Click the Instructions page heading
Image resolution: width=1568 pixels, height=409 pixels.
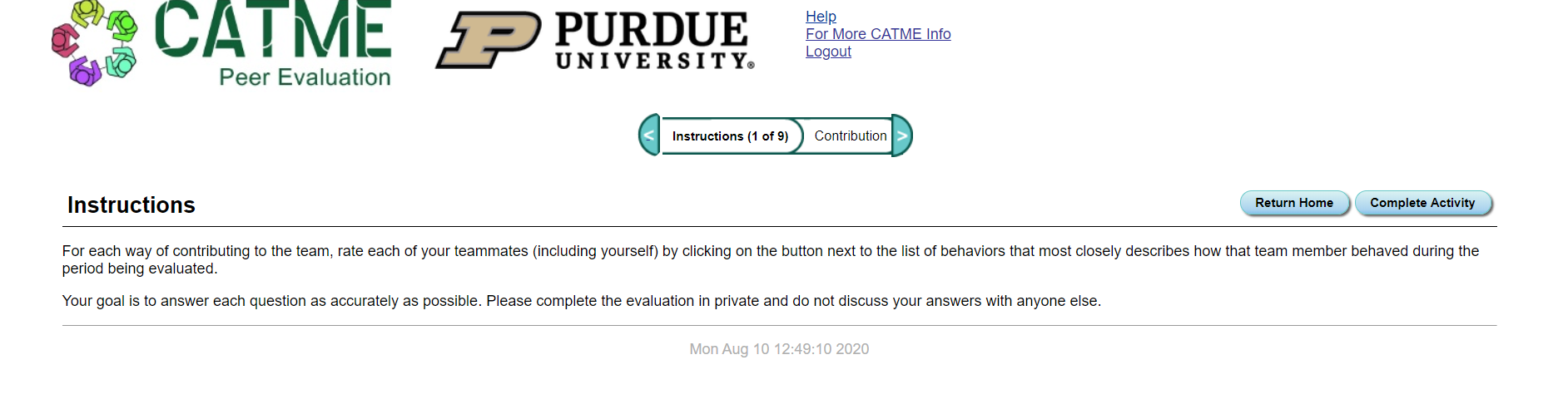131,205
